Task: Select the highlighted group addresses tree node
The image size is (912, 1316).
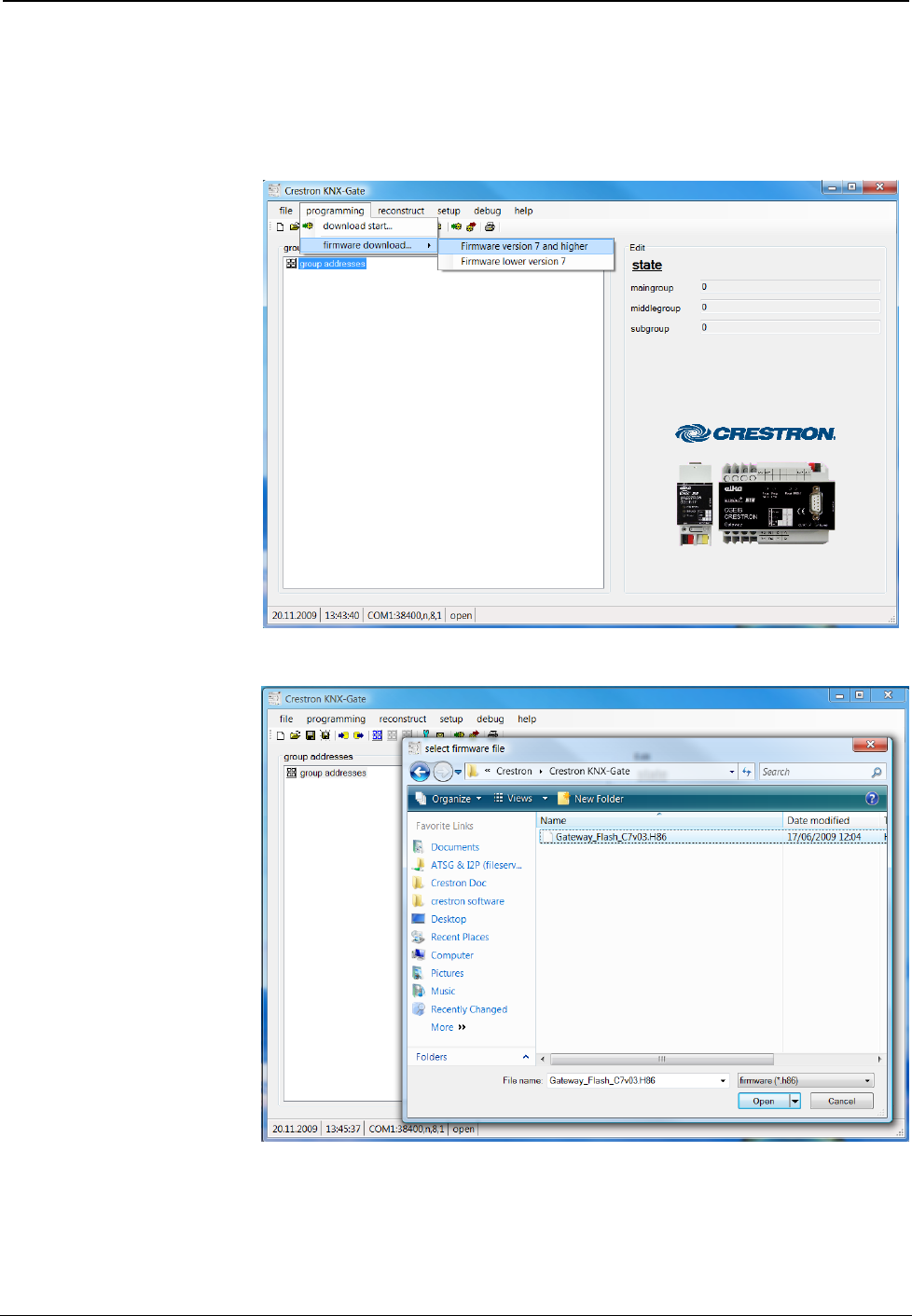Action: point(333,264)
